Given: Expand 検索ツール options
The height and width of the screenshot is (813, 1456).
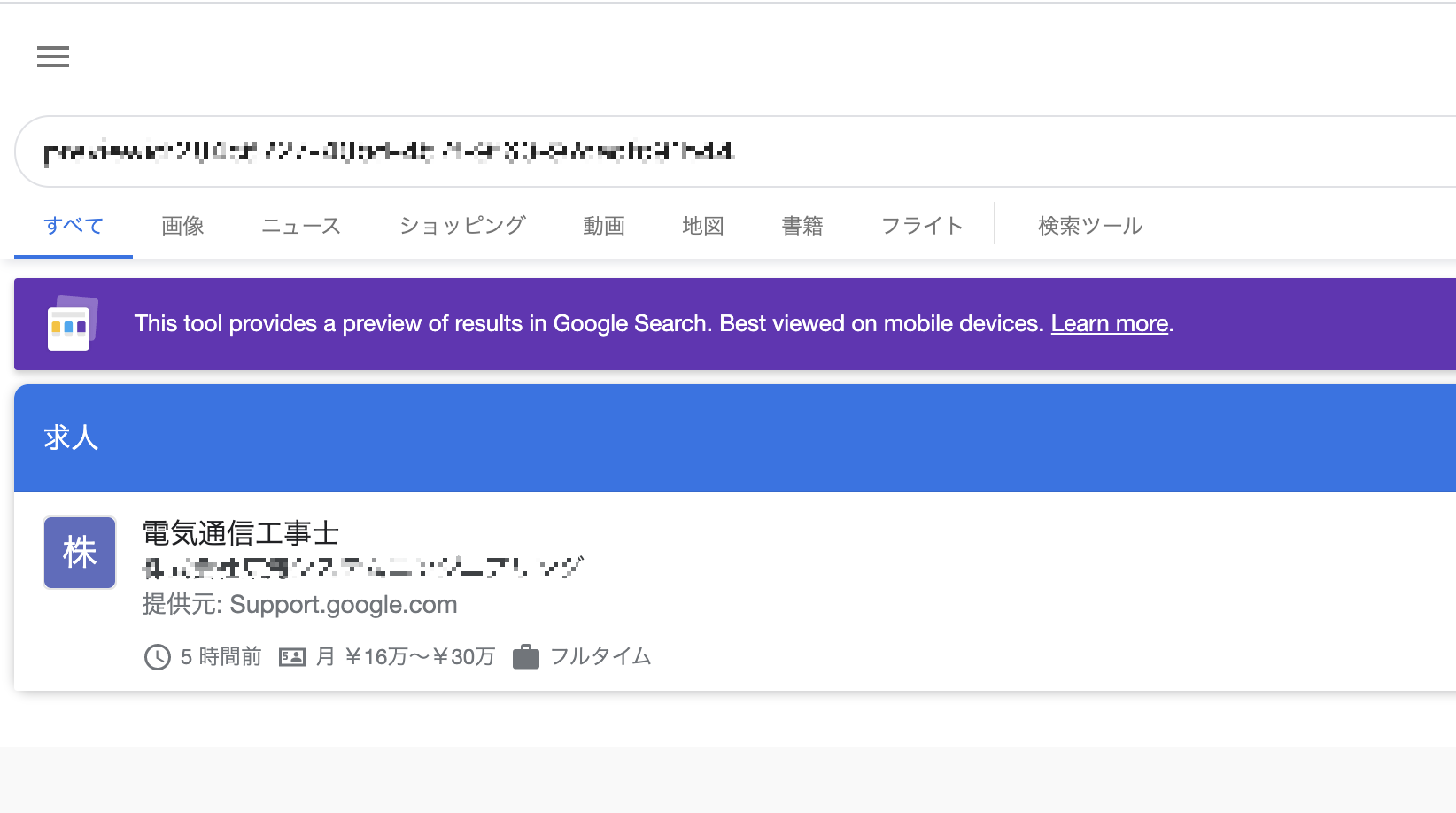Looking at the screenshot, I should pos(1090,226).
